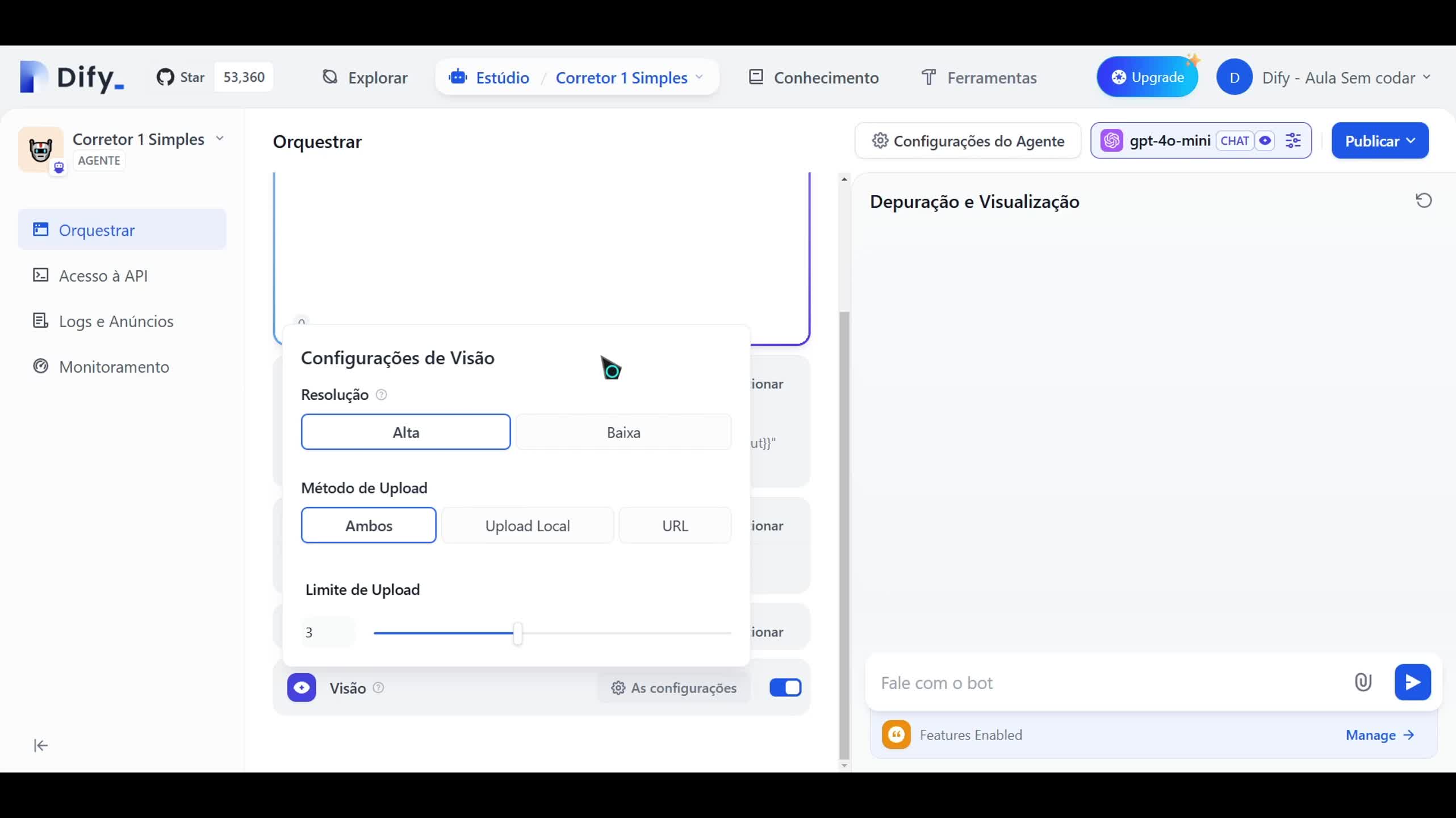Open Configurações do Agente button
Image resolution: width=1456 pixels, height=818 pixels.
968,140
